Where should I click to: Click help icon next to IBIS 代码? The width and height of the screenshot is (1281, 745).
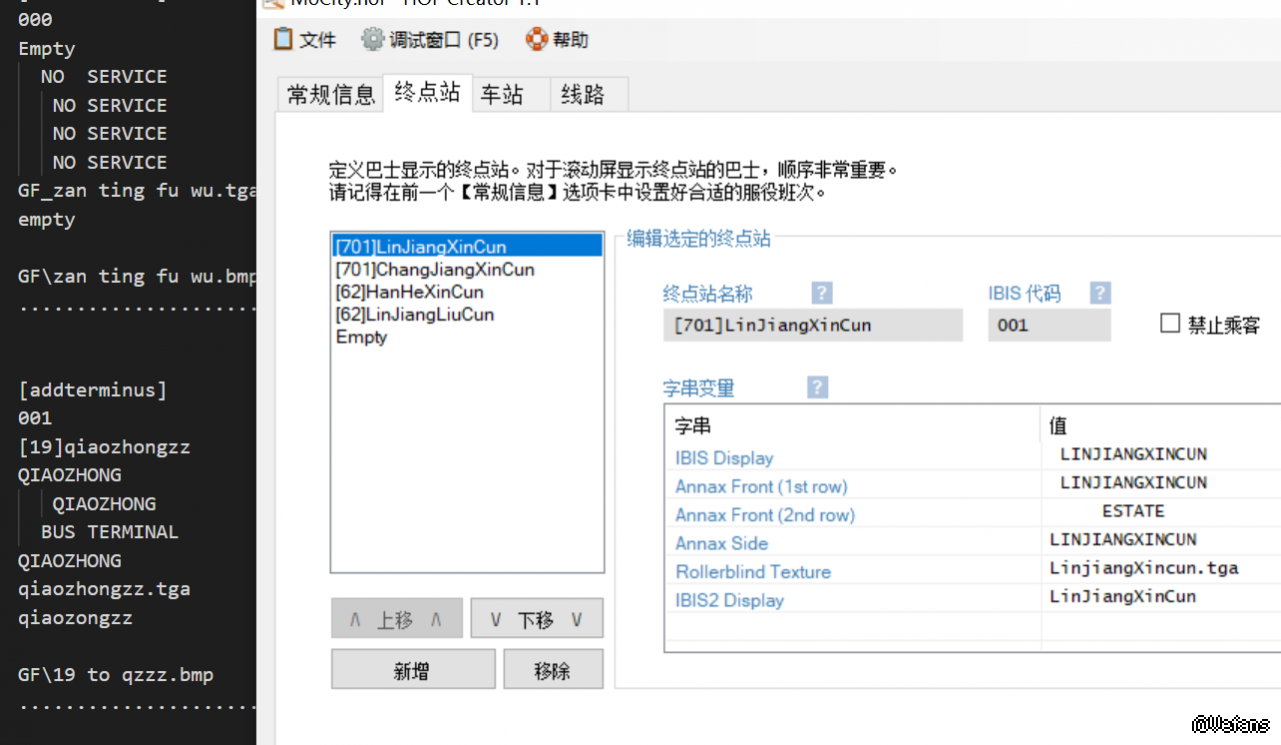point(1100,293)
